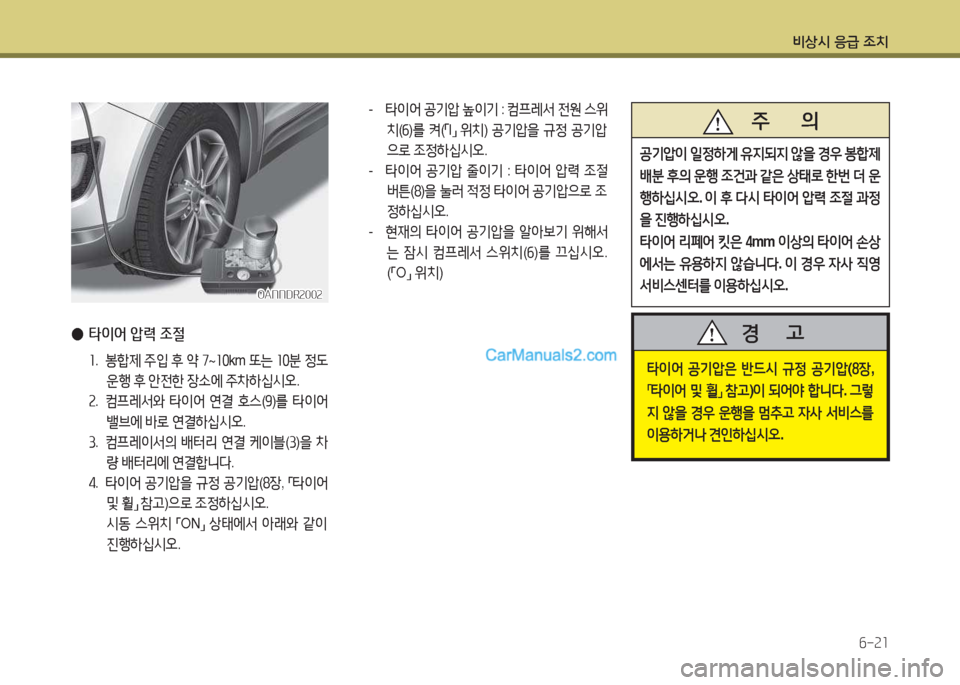
Task: Click the 주 의 caution header
Action: coord(760,121)
